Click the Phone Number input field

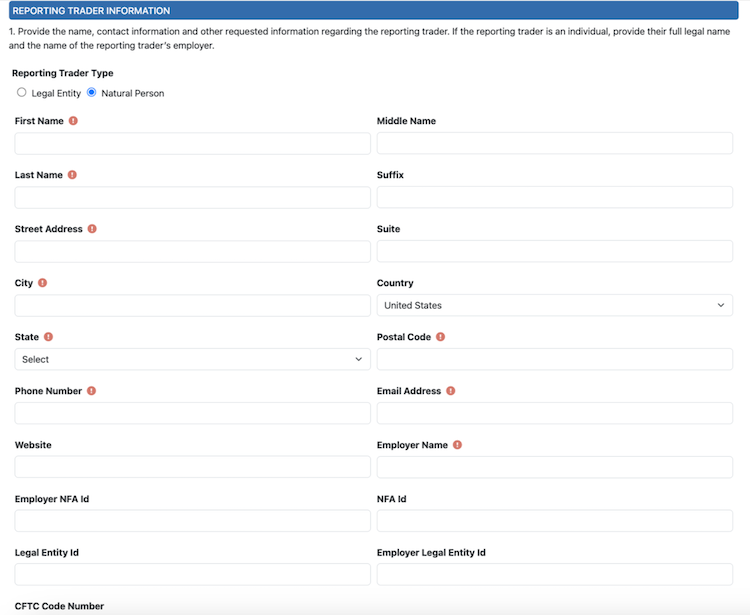[x=193, y=413]
